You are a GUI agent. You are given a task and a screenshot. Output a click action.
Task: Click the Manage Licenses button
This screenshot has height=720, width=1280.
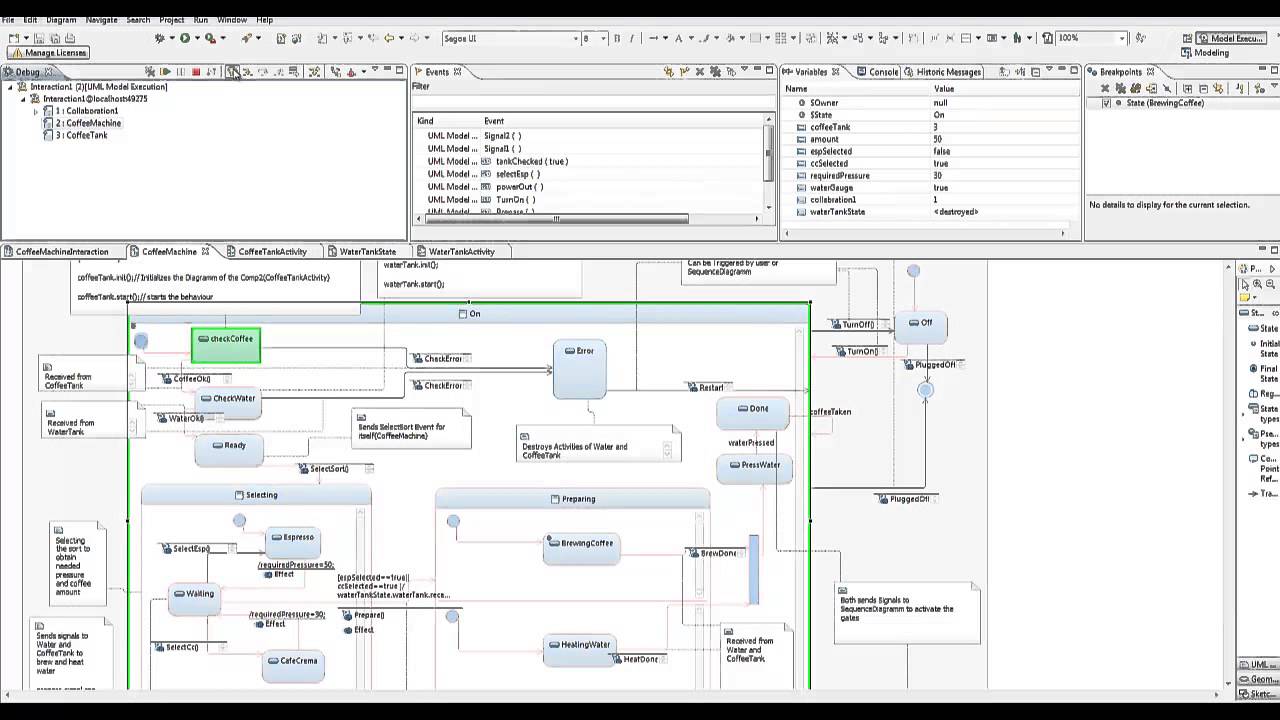point(49,53)
